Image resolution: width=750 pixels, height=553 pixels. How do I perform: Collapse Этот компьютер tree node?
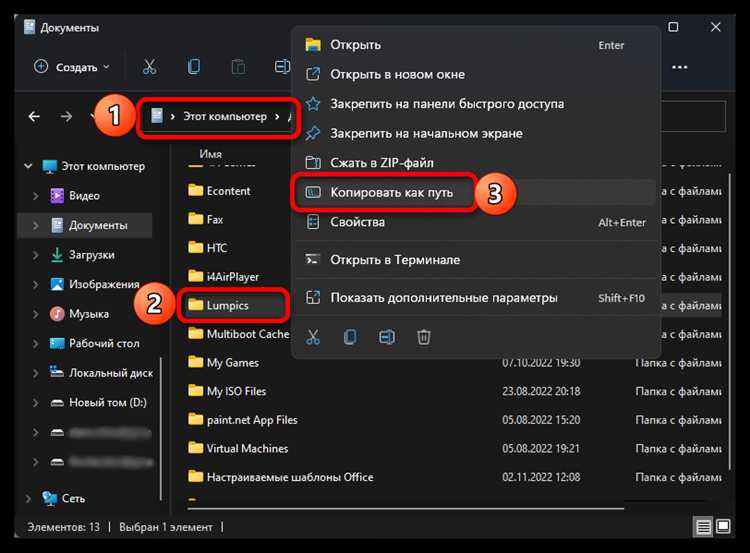click(x=28, y=166)
